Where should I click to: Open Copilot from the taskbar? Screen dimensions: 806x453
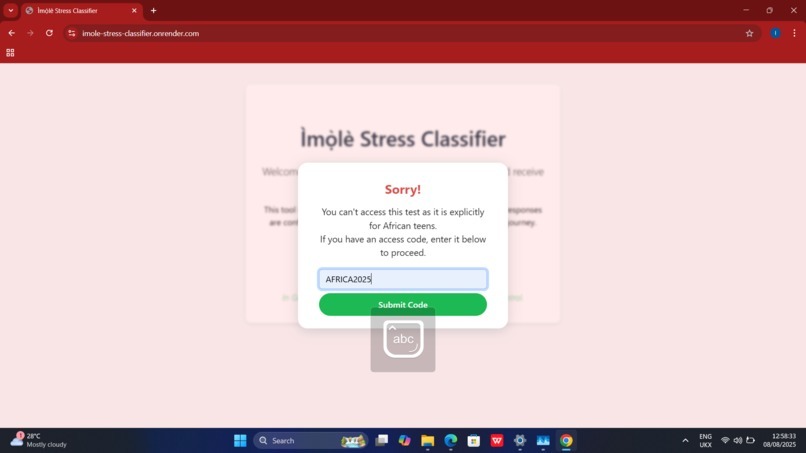405,441
